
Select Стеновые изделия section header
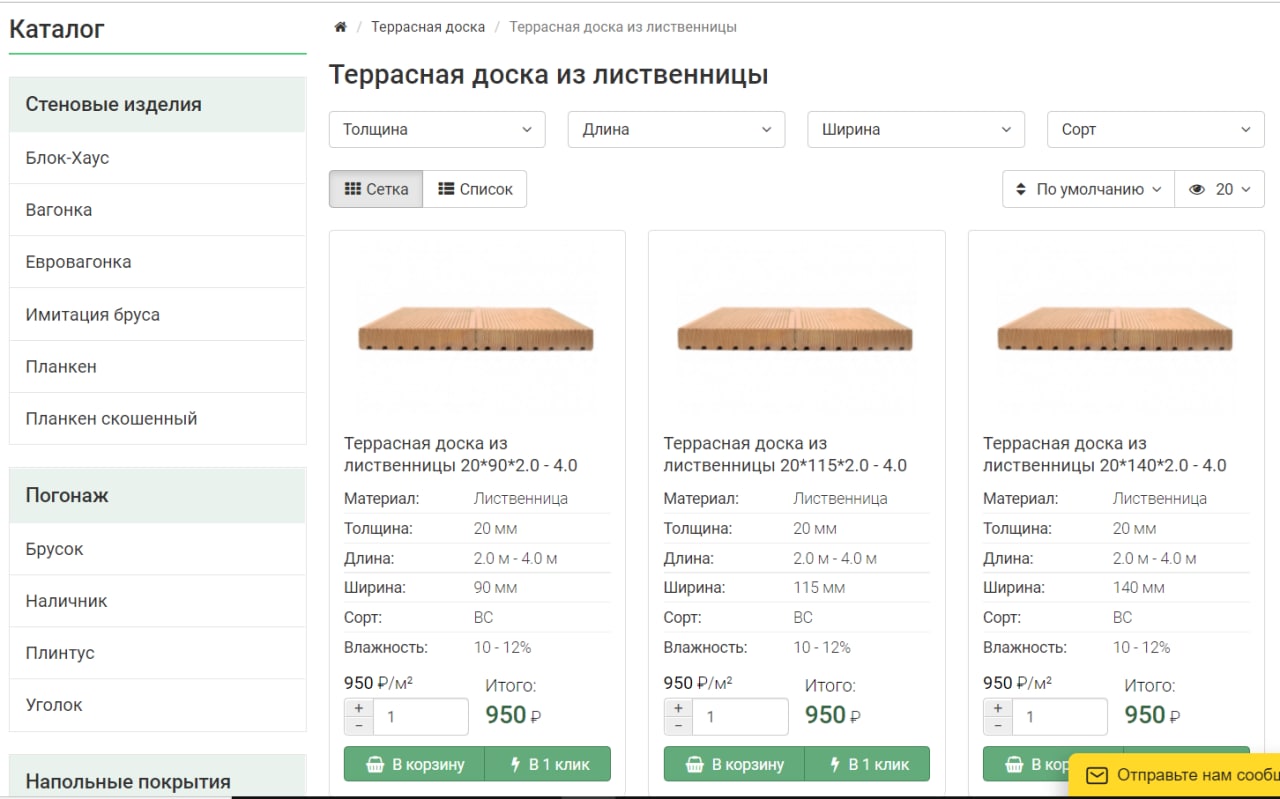point(158,104)
